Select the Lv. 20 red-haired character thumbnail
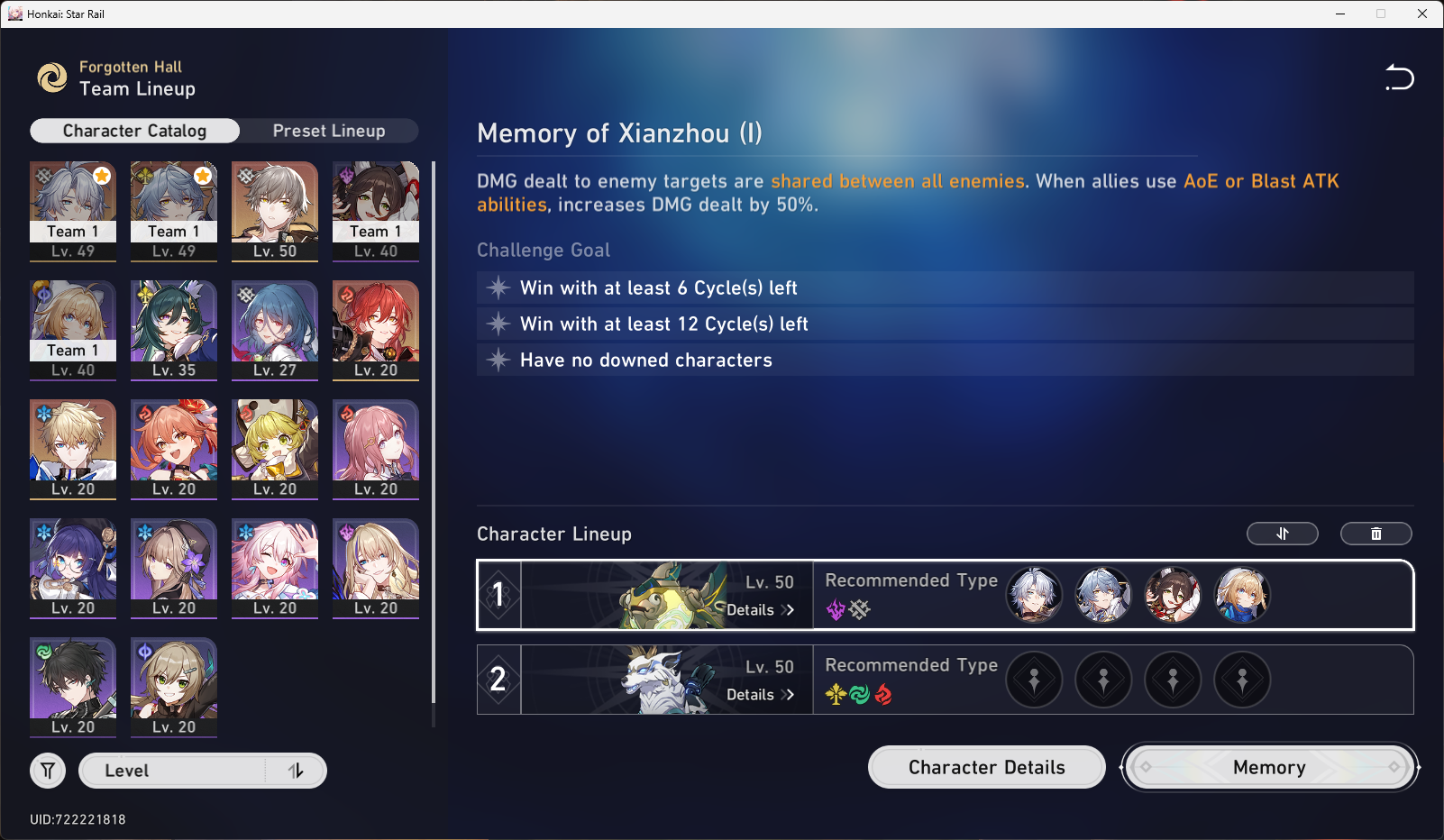This screenshot has height=840, width=1444. [x=376, y=331]
